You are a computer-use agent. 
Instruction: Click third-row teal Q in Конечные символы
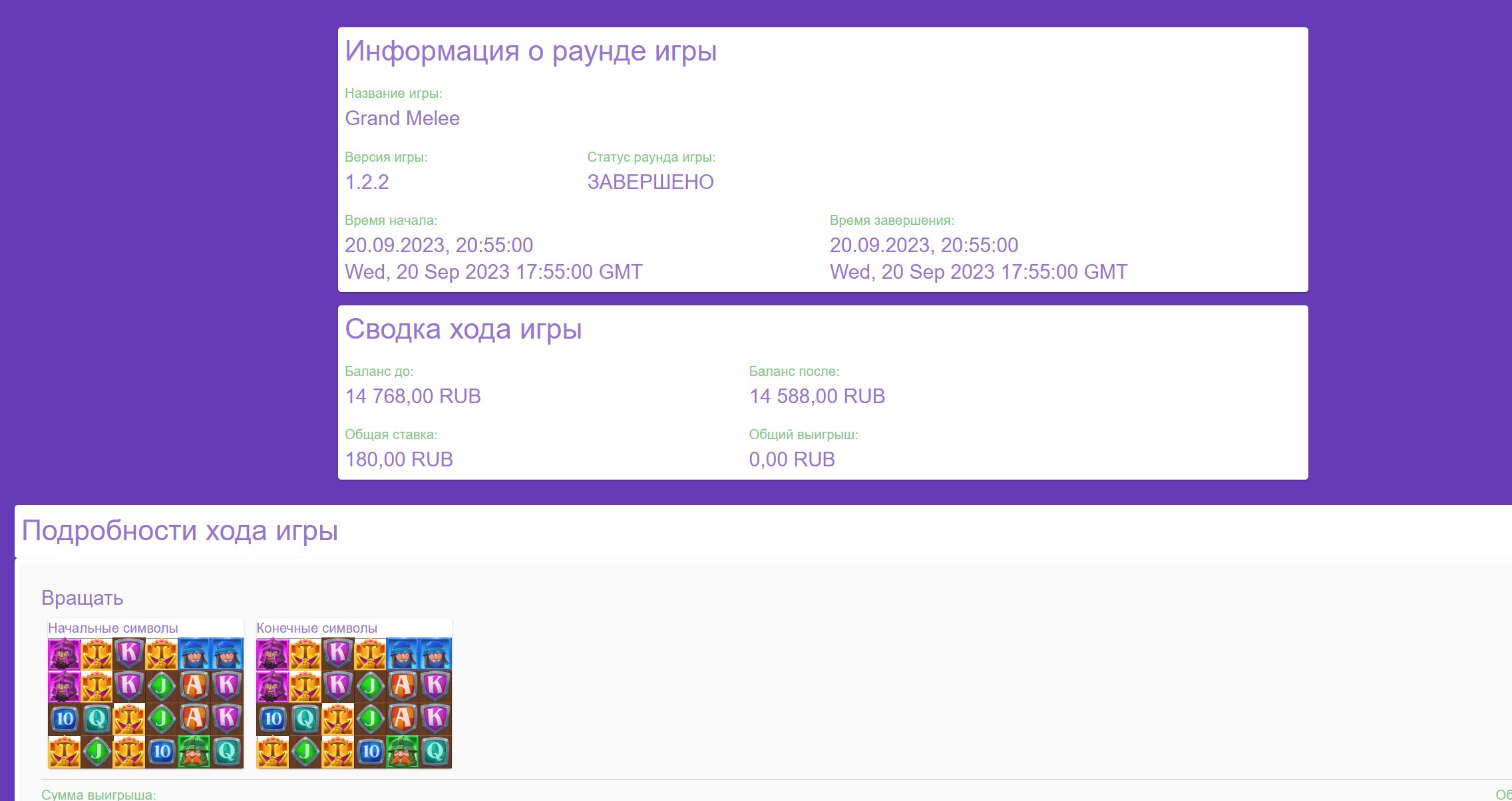[x=305, y=719]
